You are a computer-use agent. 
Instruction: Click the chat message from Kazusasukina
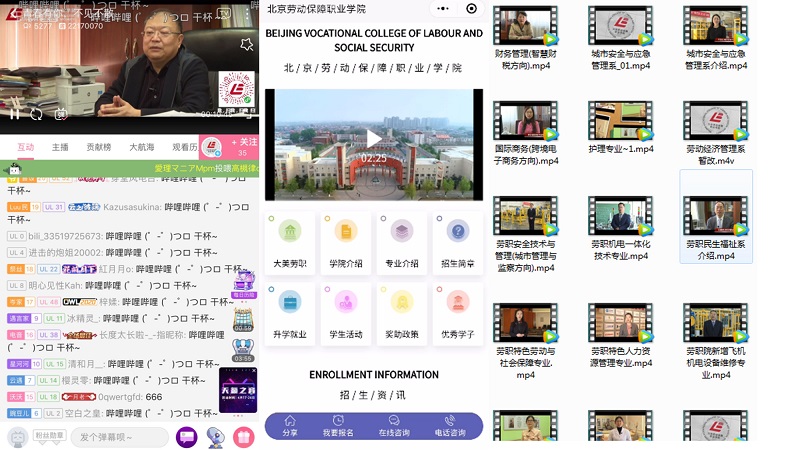tap(129, 213)
